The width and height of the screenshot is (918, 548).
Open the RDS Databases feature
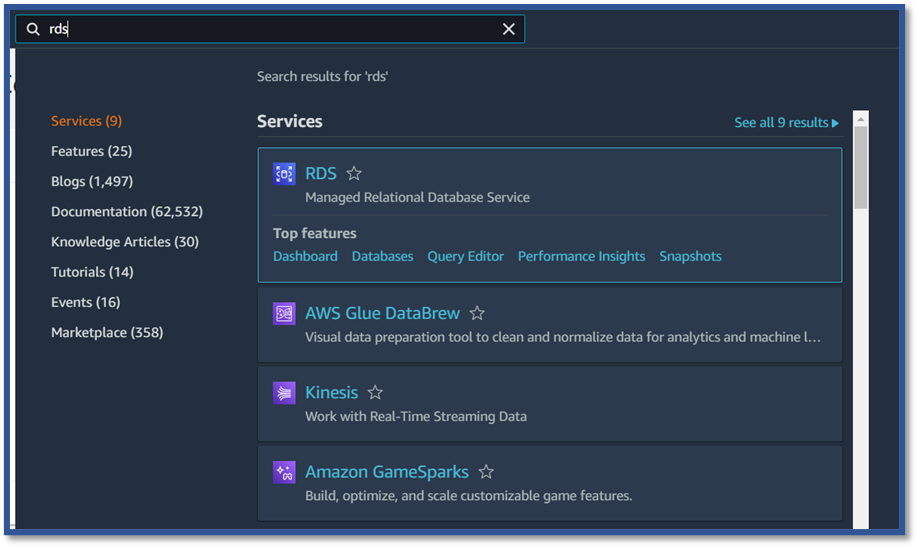pos(382,256)
